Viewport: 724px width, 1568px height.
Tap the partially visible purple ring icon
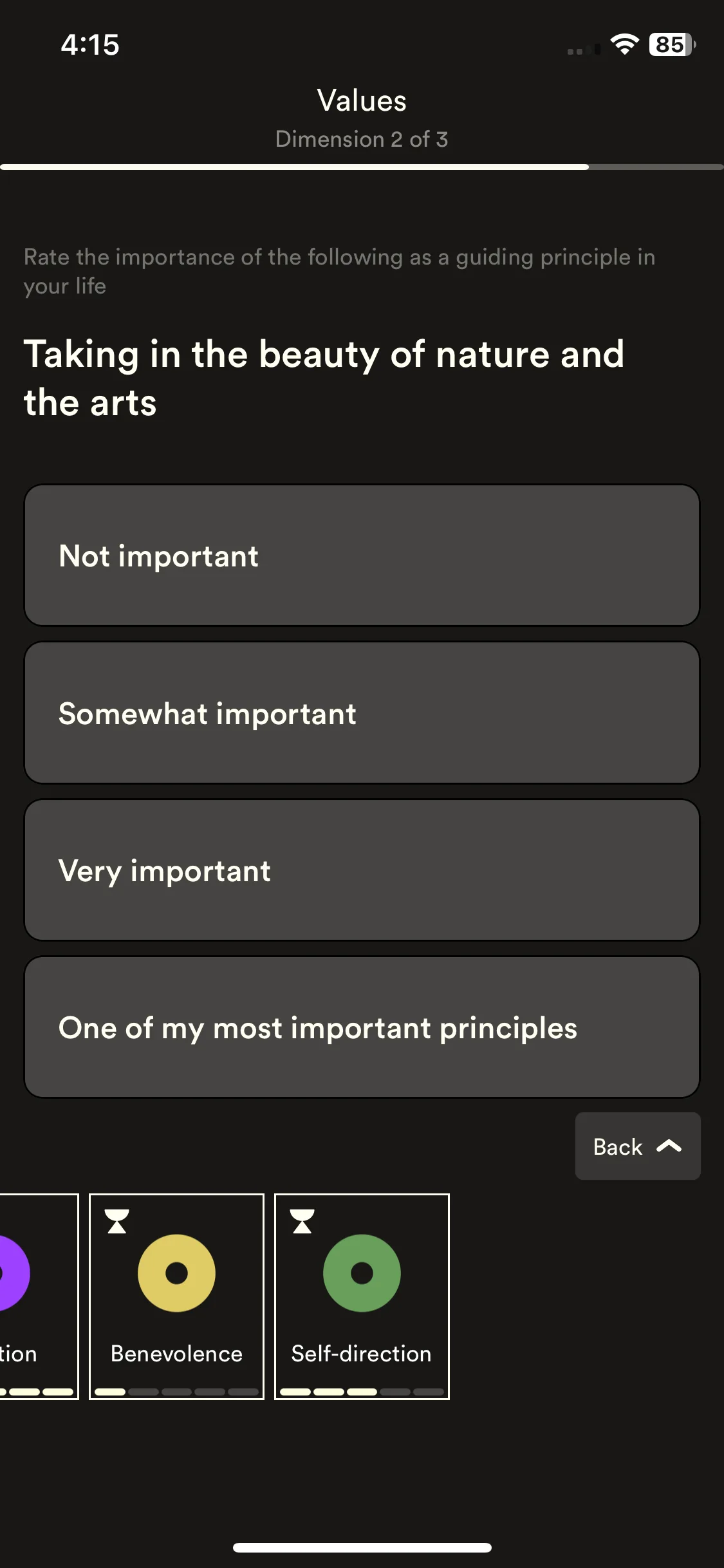13,1273
